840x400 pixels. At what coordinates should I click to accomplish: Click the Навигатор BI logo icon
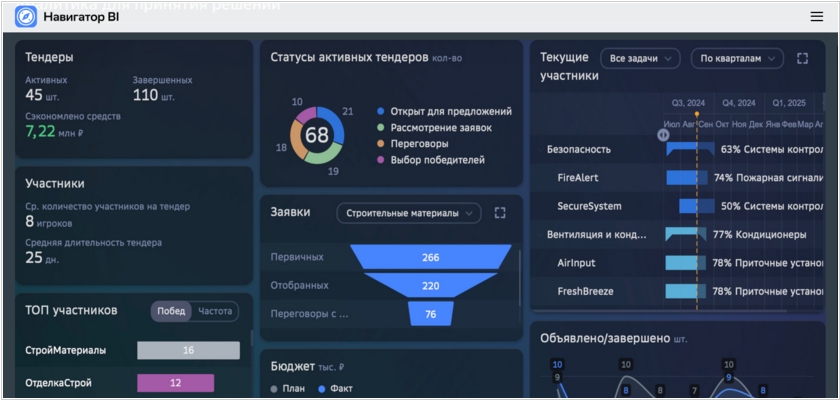(26, 17)
